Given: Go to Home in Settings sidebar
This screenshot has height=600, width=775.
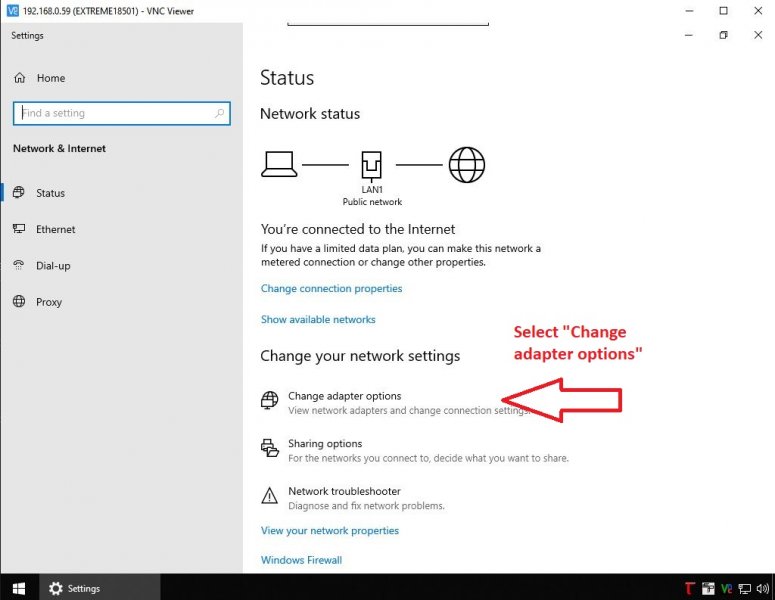Looking at the screenshot, I should [50, 78].
